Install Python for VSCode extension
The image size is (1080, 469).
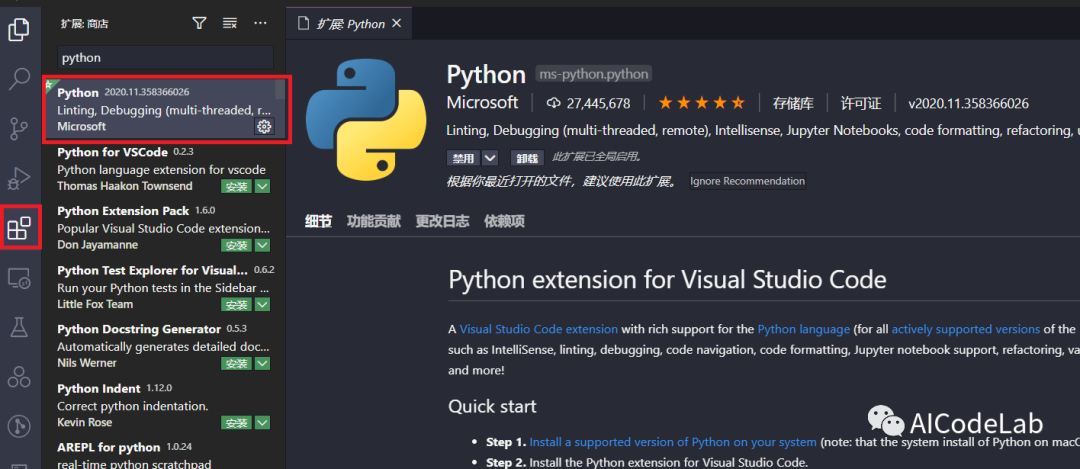[x=236, y=187]
